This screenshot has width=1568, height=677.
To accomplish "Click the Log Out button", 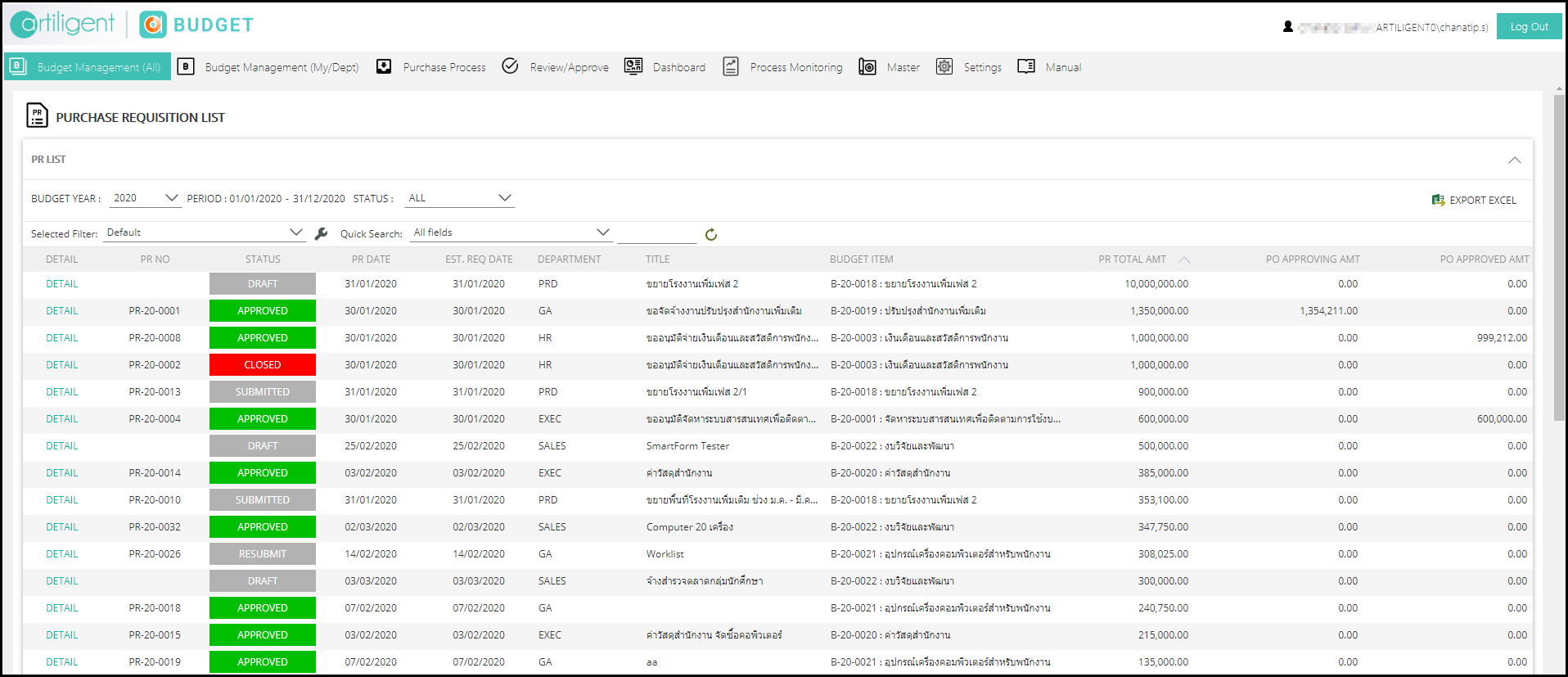I will click(x=1529, y=26).
